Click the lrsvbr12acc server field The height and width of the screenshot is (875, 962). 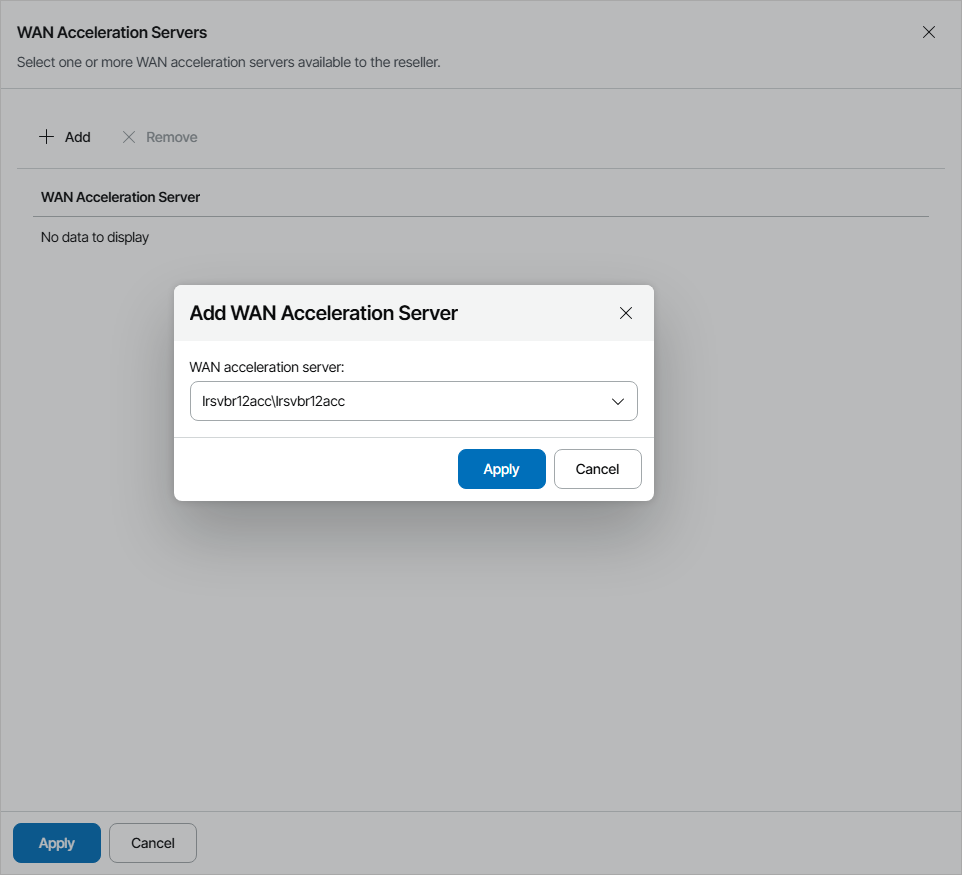[x=400, y=400]
